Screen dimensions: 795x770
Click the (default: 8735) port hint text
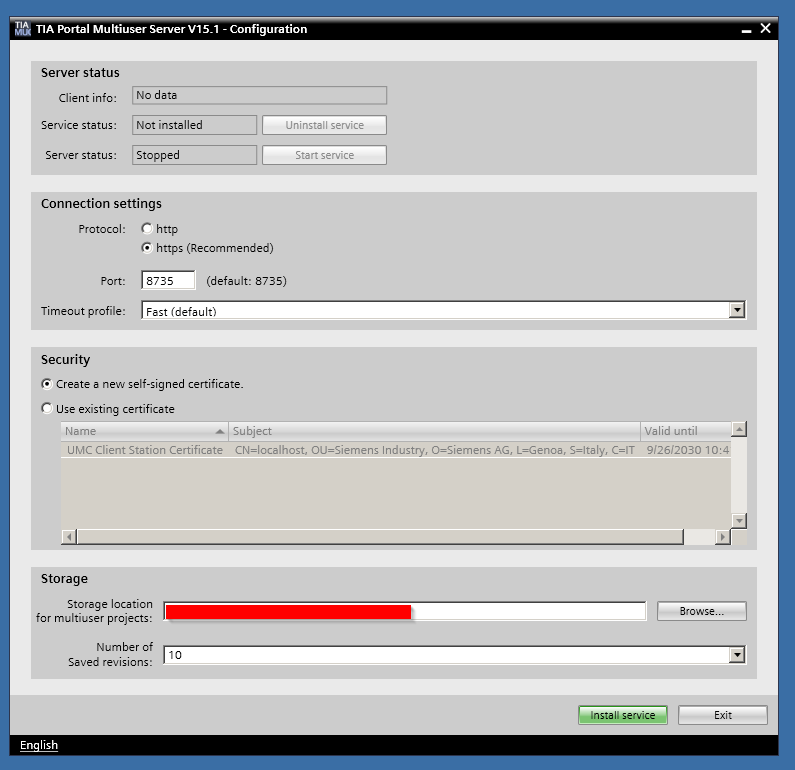[x=246, y=281]
